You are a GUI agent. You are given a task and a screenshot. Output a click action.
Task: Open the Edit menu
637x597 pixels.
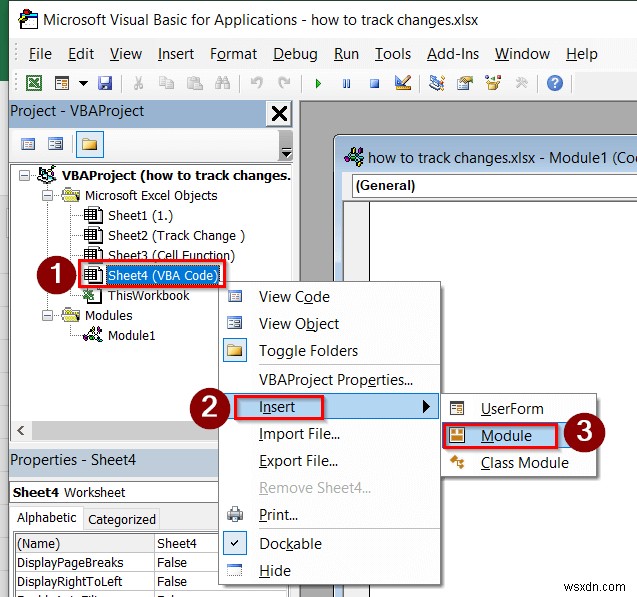(x=81, y=54)
